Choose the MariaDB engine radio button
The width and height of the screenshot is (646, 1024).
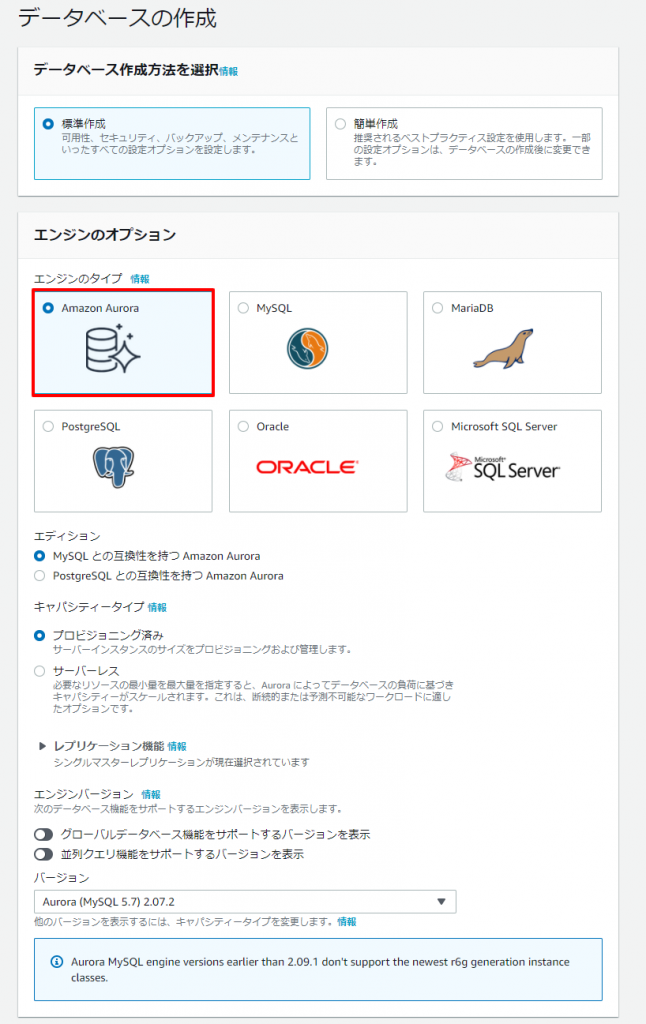tap(438, 308)
